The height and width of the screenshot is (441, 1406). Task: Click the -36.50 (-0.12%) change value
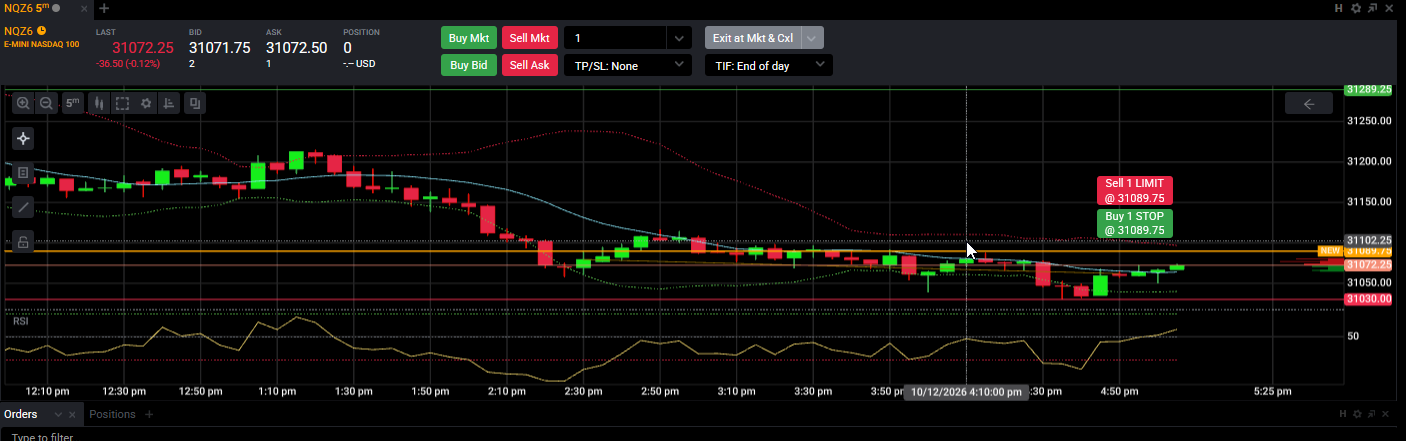pyautogui.click(x=127, y=63)
